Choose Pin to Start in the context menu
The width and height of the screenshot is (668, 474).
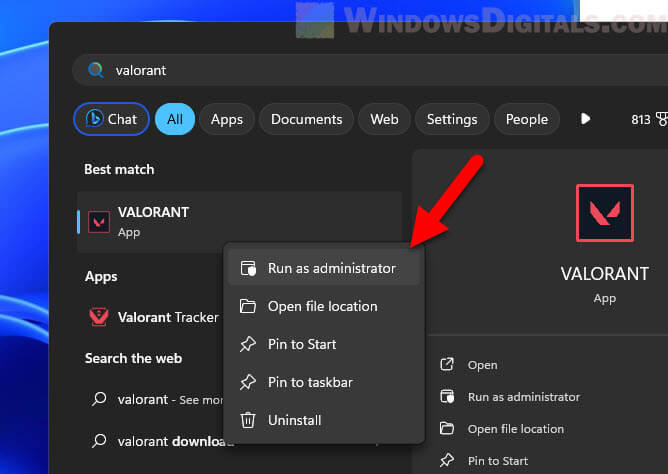[324, 344]
